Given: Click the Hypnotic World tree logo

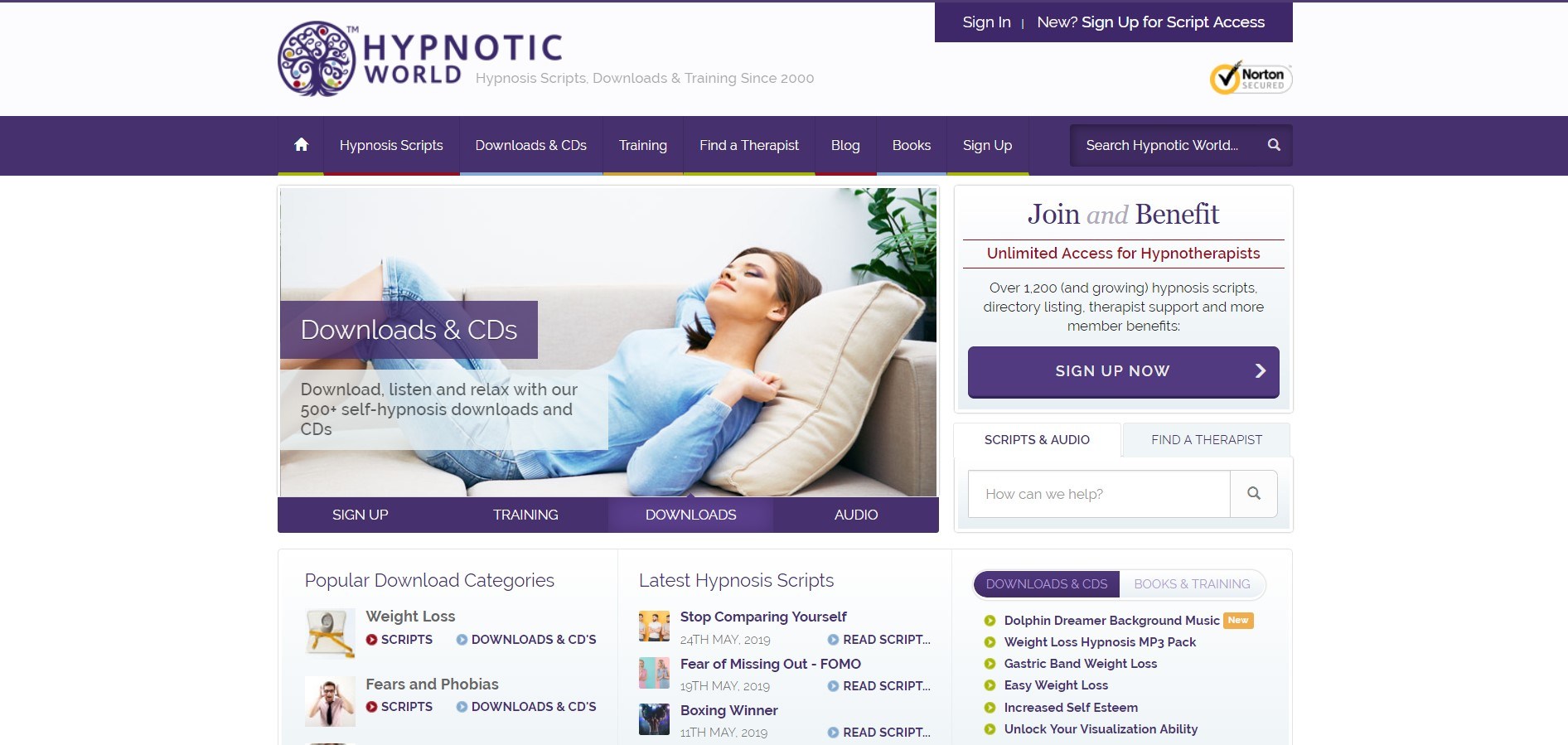Looking at the screenshot, I should point(317,59).
